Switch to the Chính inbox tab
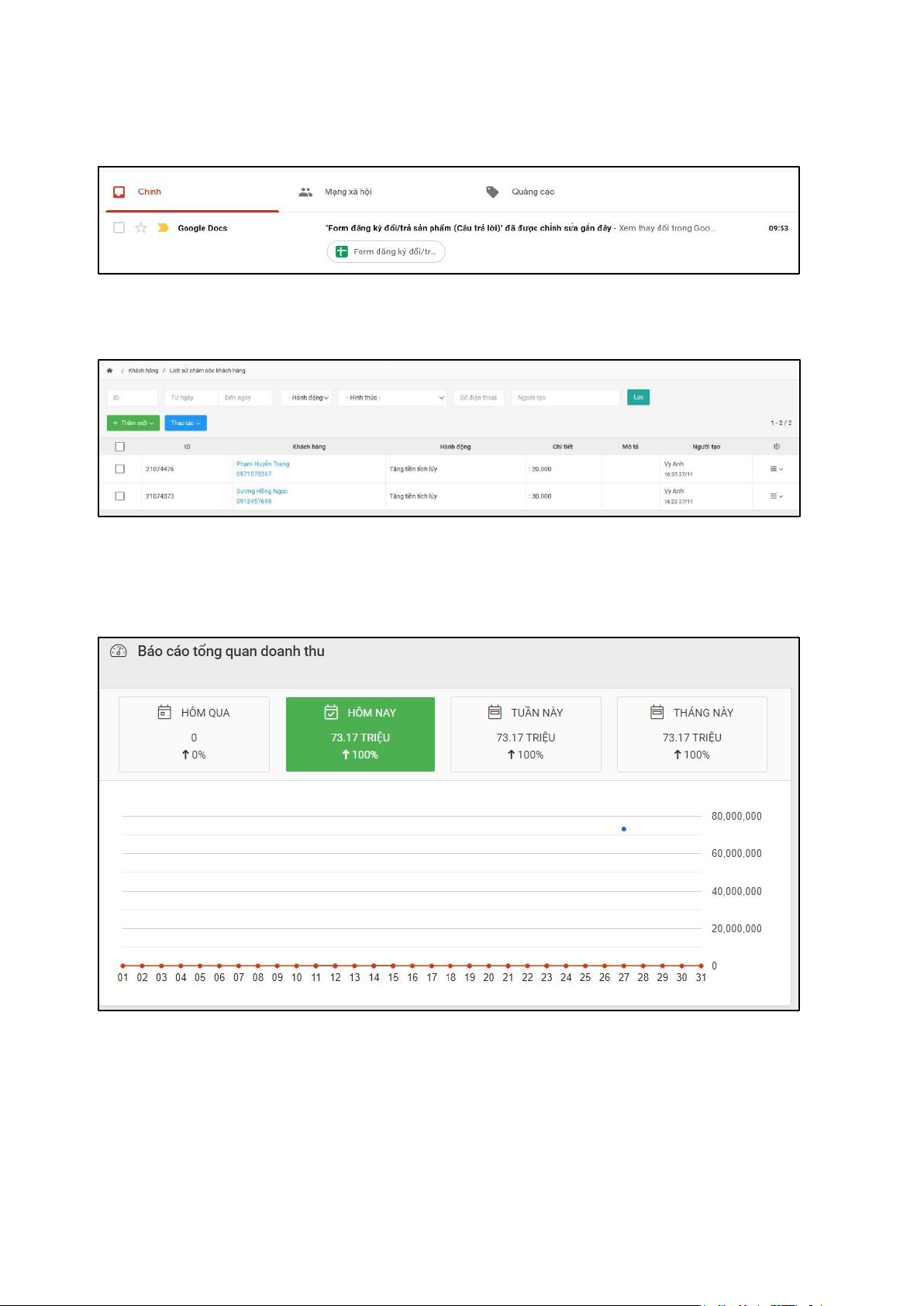This screenshot has width=924, height=1306. (x=191, y=192)
